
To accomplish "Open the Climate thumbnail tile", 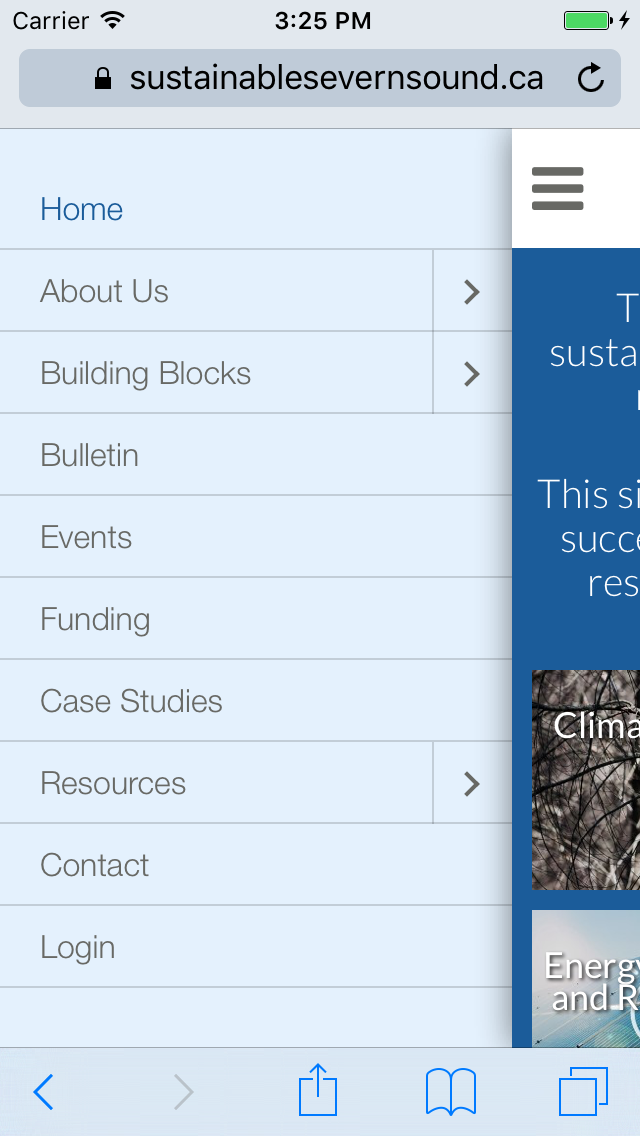I will pos(586,780).
